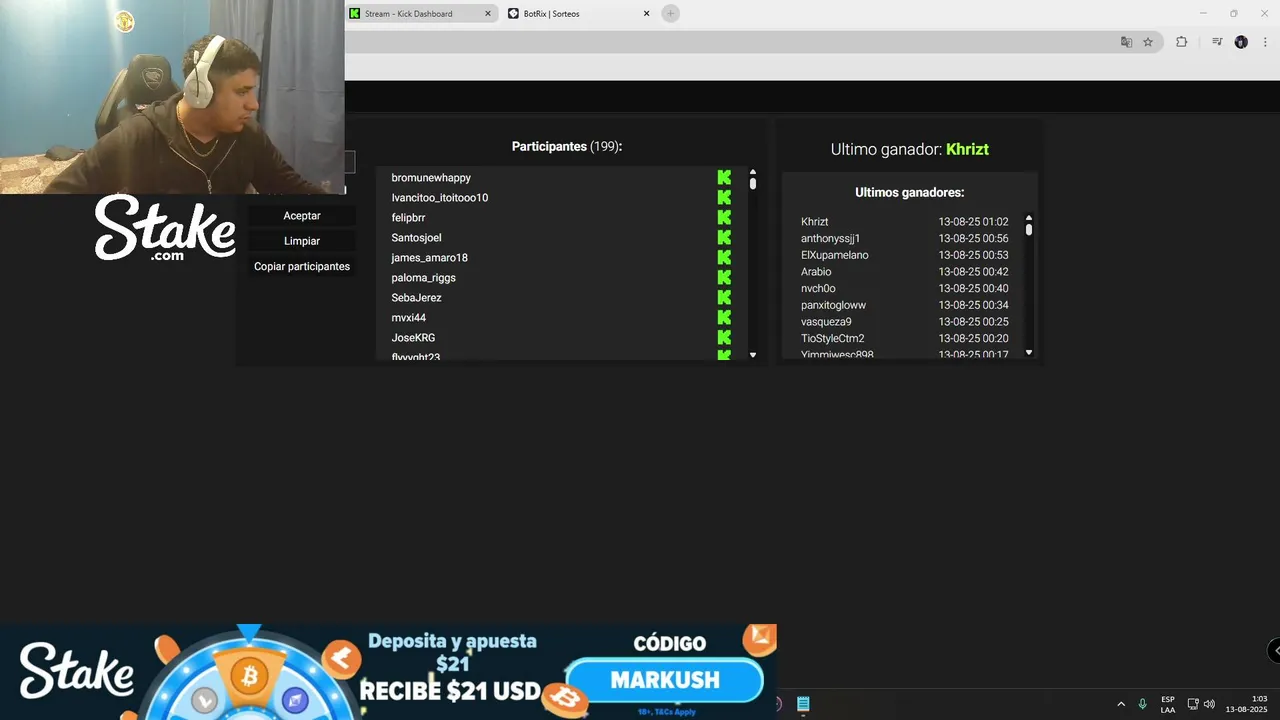The image size is (1280, 720).
Task: Click the Participantes (199) heading
Action: point(567,146)
